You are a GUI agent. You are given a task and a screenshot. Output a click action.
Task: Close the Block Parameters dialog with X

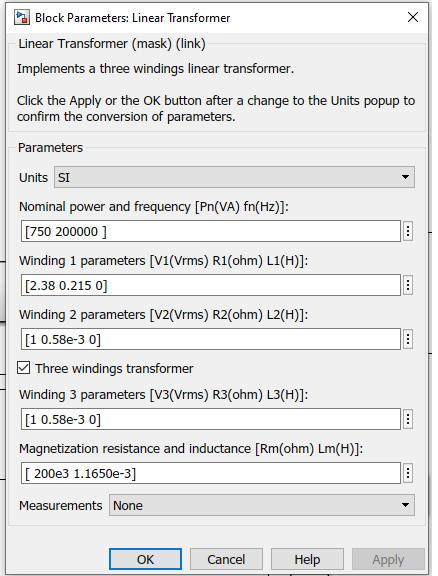point(413,17)
